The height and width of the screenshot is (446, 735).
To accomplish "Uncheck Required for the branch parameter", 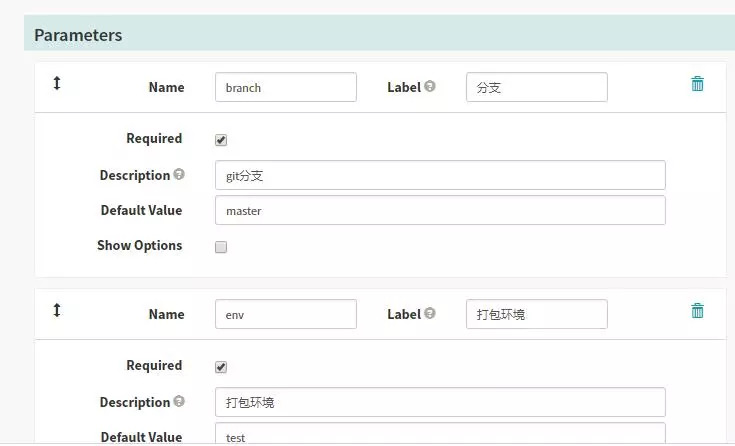I will (x=221, y=140).
